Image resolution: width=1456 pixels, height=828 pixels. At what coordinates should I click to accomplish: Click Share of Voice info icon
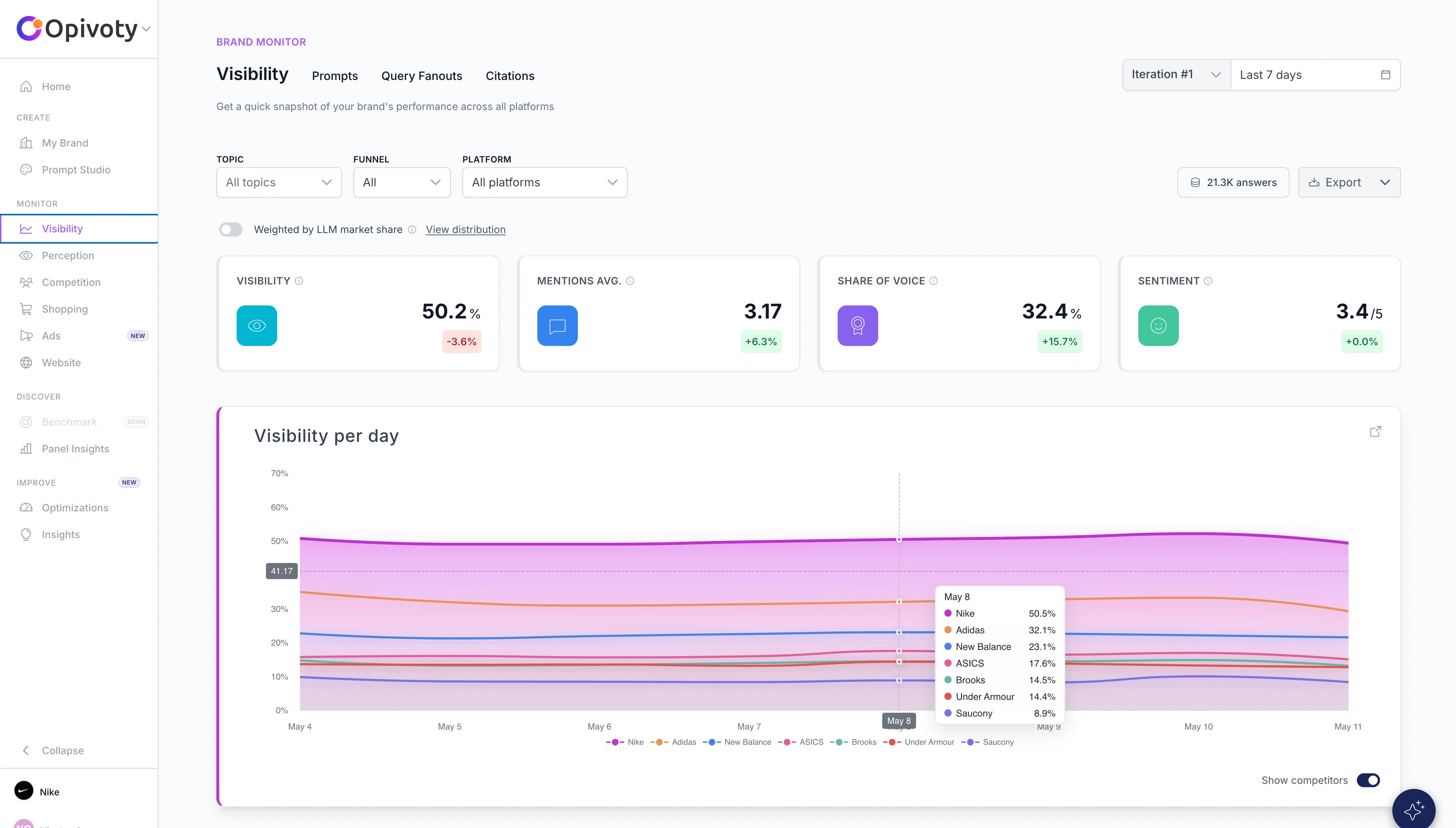(934, 281)
